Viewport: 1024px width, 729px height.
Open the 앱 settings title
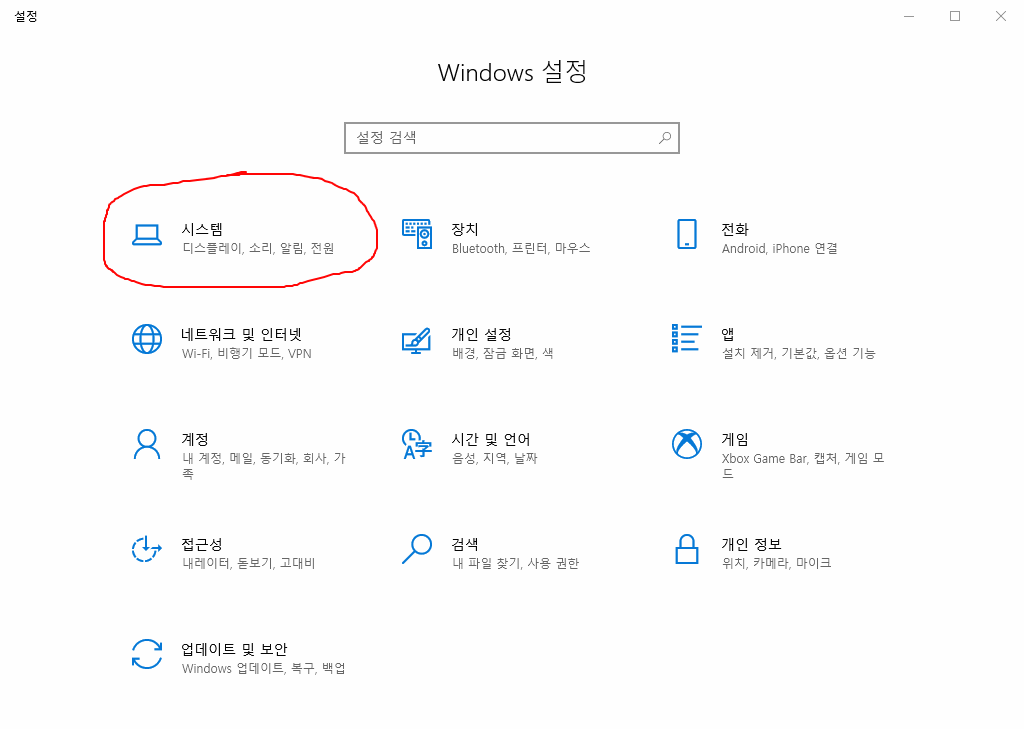[x=728, y=334]
